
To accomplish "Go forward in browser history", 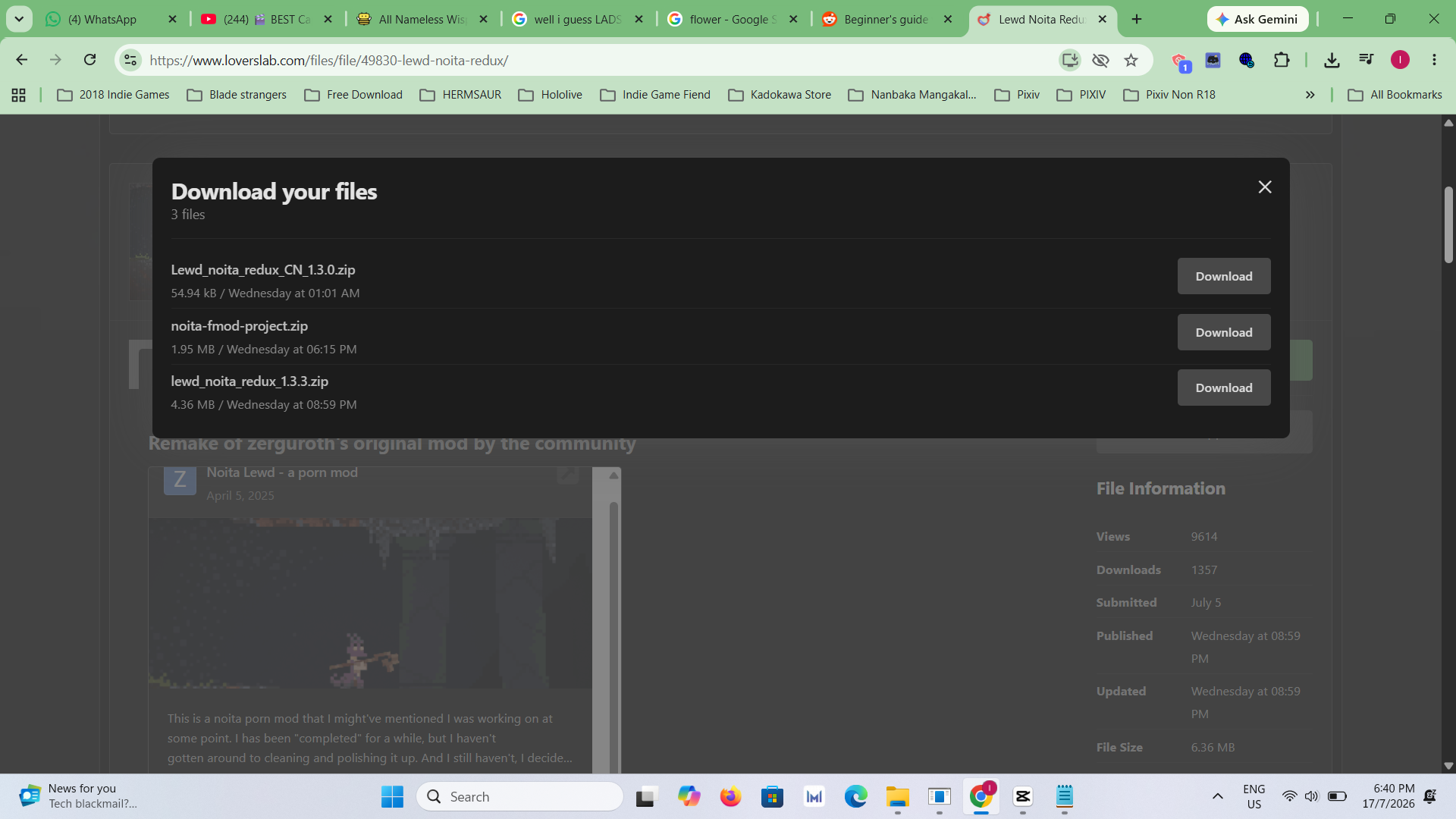I will click(55, 60).
